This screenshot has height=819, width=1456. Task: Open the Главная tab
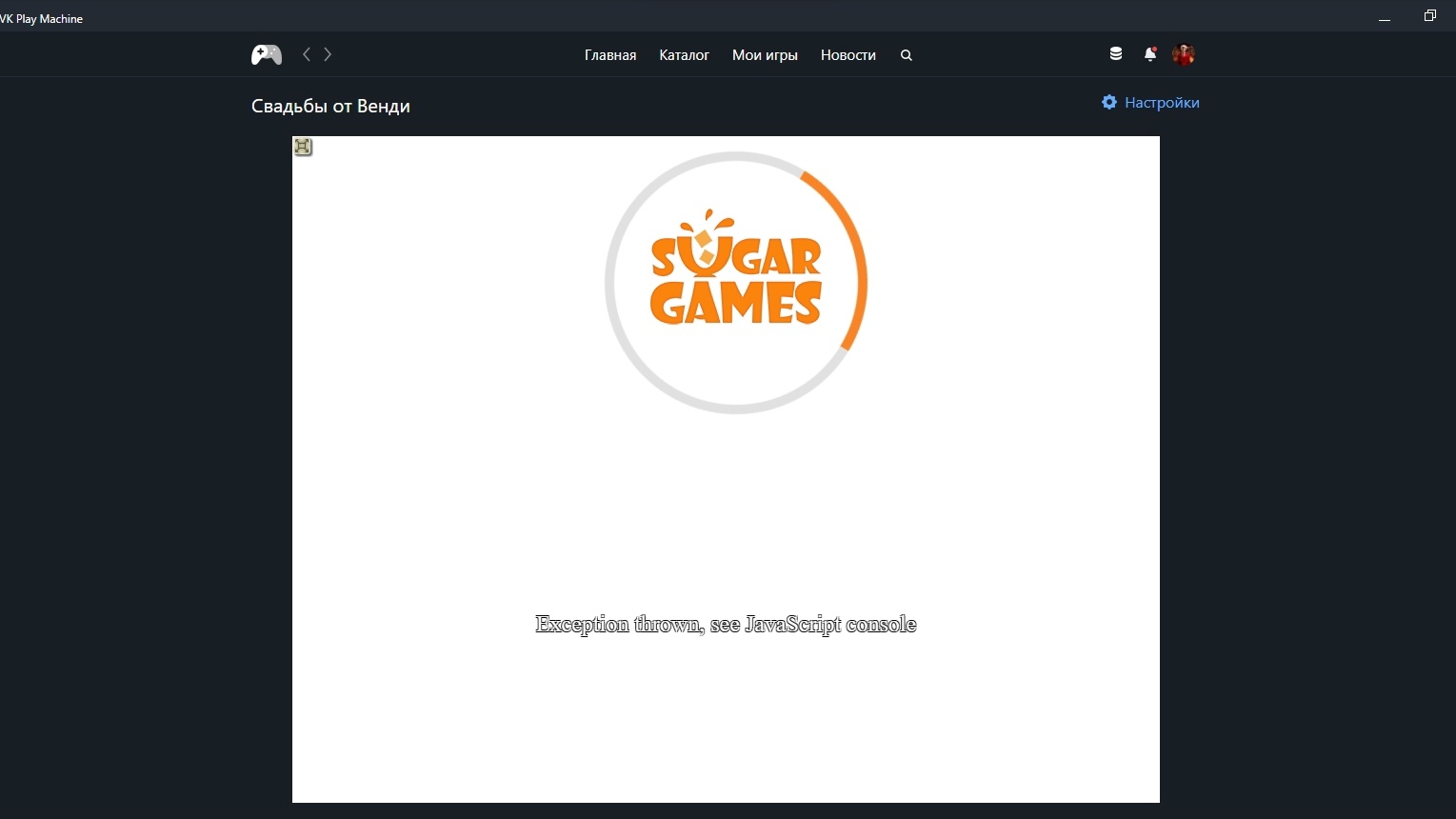[610, 55]
